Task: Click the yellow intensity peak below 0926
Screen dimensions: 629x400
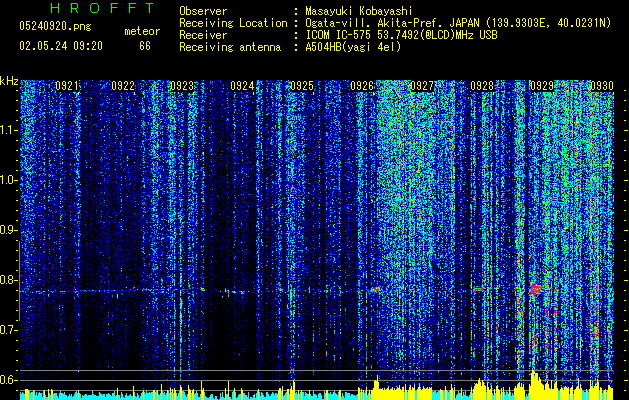Action: [x=376, y=386]
